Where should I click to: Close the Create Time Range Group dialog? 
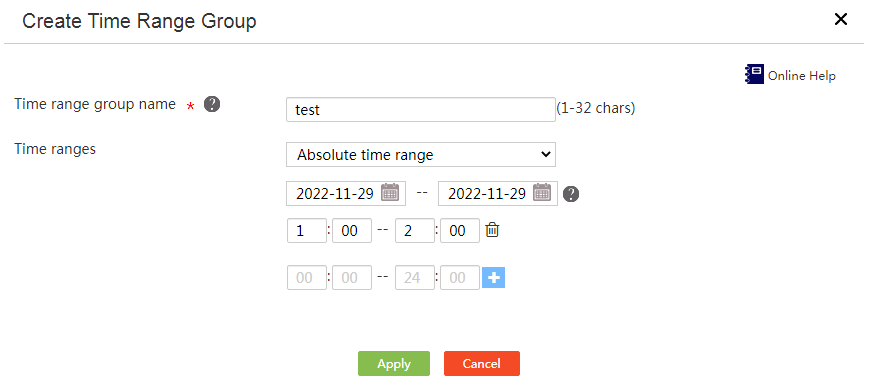pos(841,20)
